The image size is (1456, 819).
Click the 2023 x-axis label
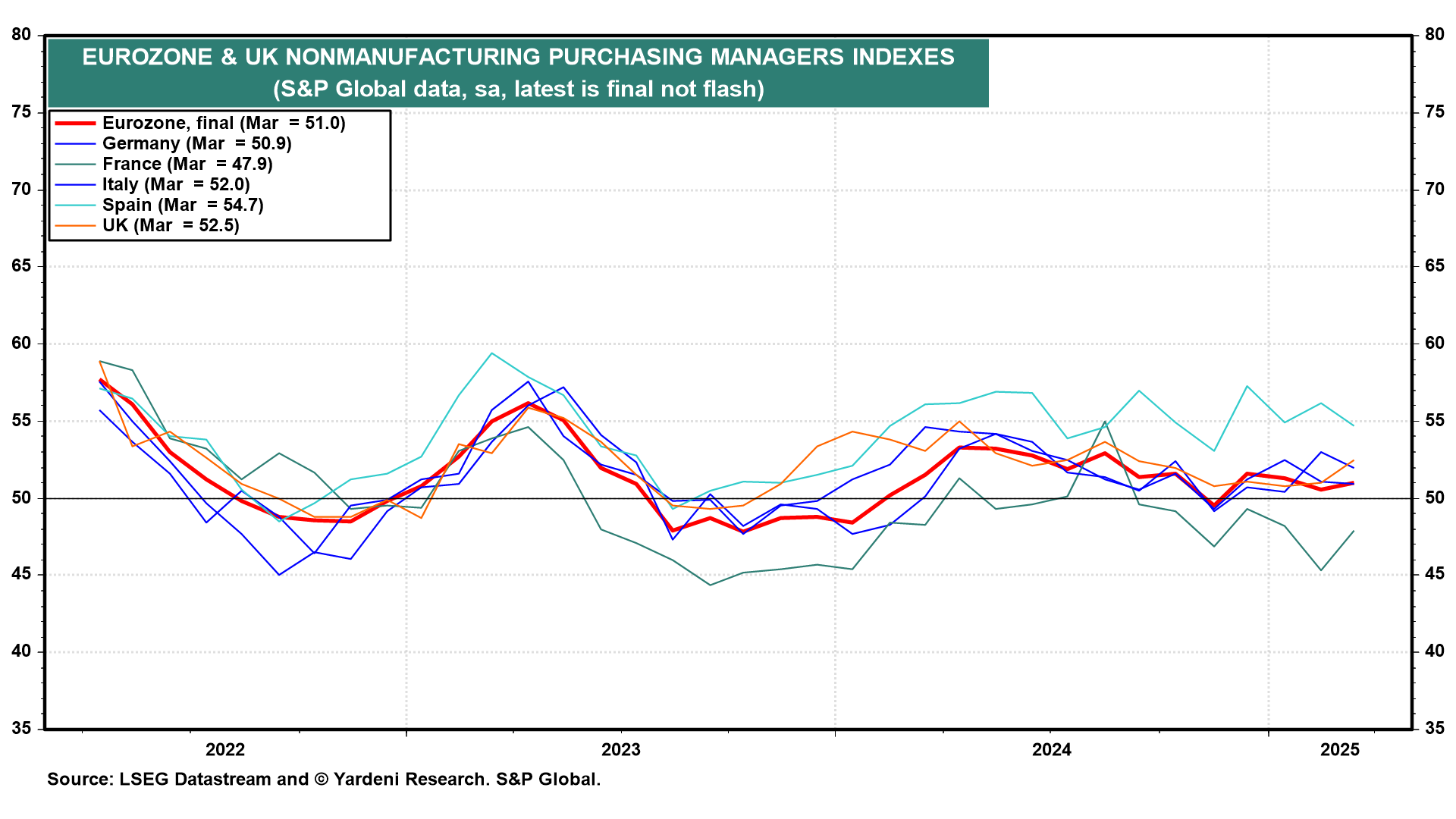click(620, 750)
